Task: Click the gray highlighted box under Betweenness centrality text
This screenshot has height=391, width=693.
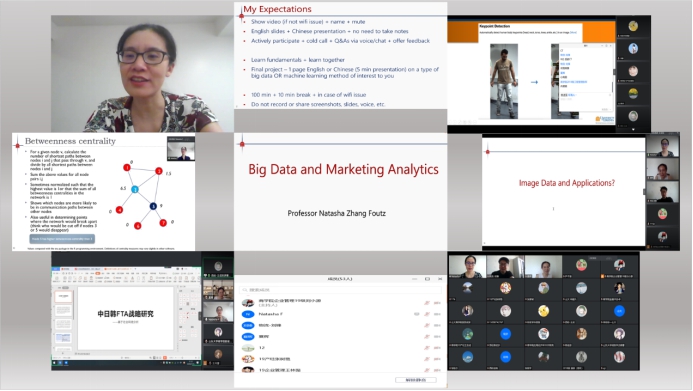Action: [62, 239]
